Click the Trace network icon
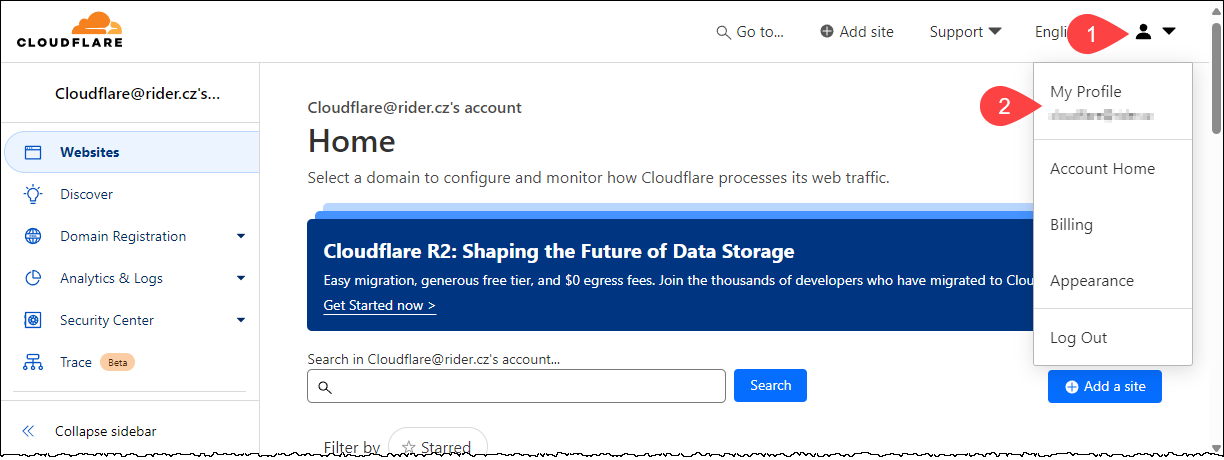The height and width of the screenshot is (460, 1224). 33,363
